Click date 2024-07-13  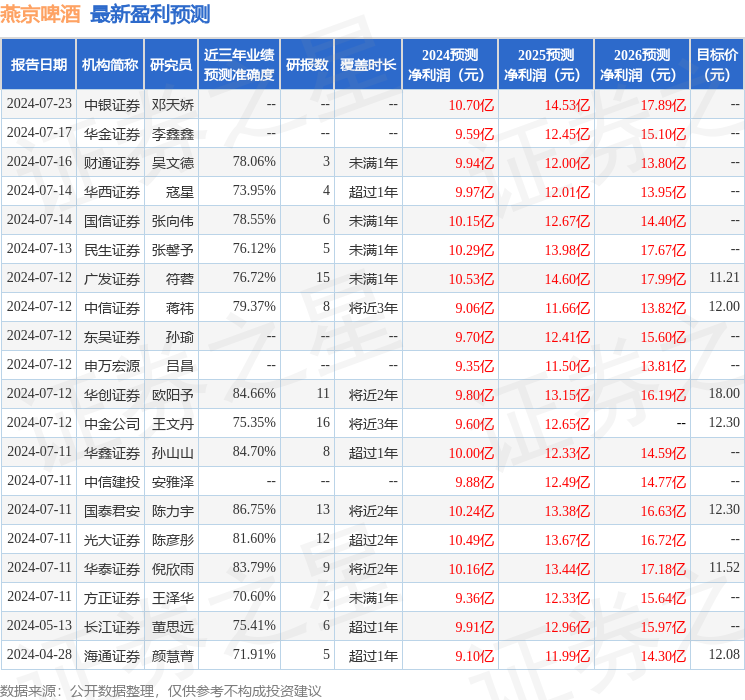point(39,249)
